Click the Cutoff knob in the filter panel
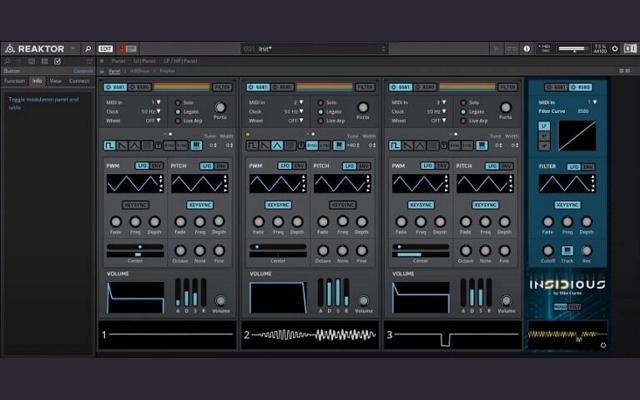Image resolution: width=640 pixels, height=400 pixels. tap(548, 250)
